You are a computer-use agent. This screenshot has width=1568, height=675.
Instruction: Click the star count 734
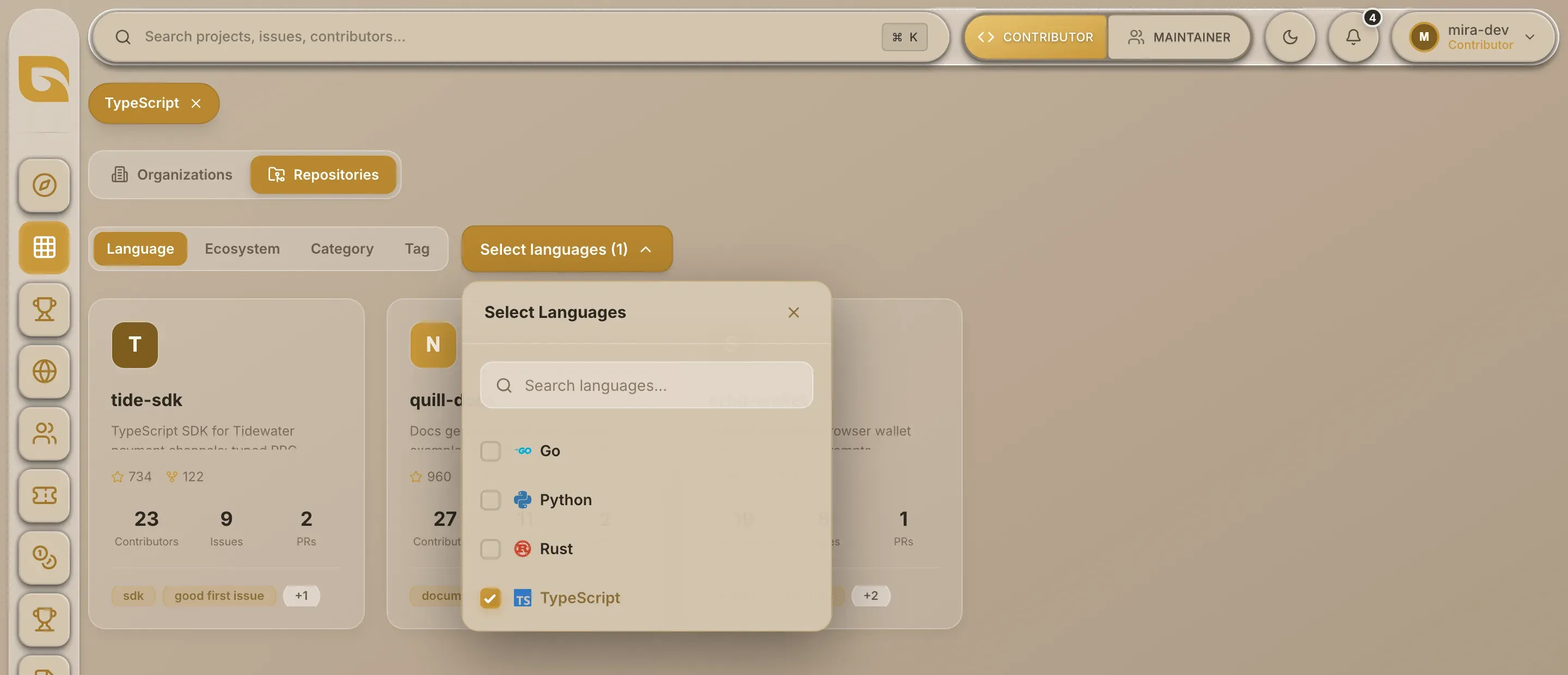pos(139,476)
